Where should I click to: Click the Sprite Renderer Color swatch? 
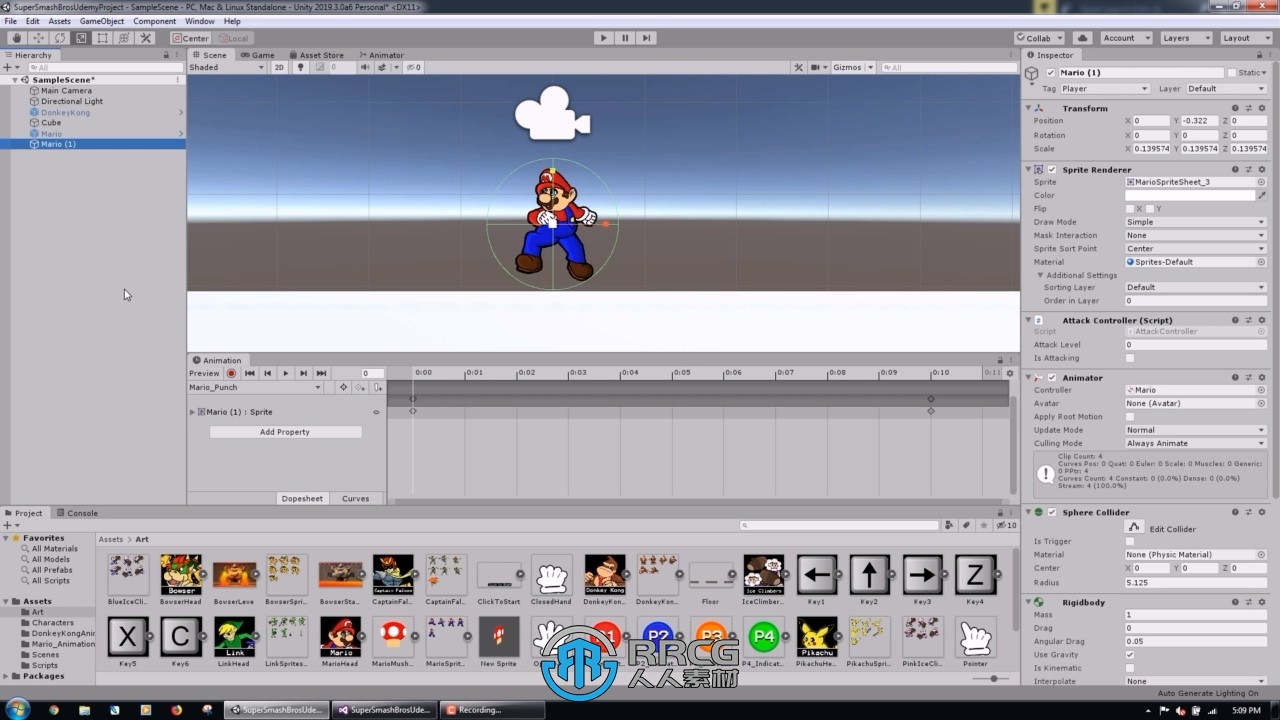point(1190,195)
